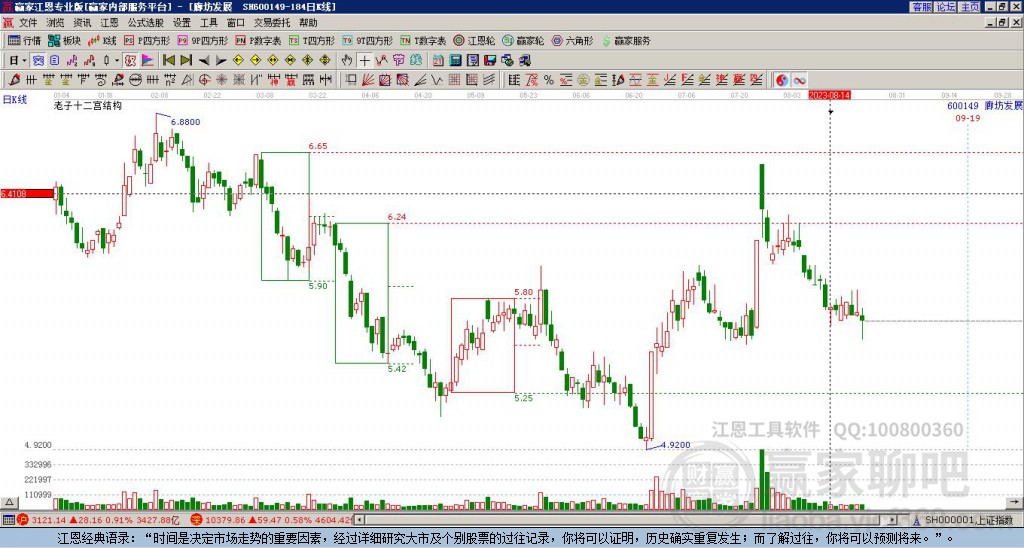
Task: Select the angle line drawing tool
Action: pos(420,80)
